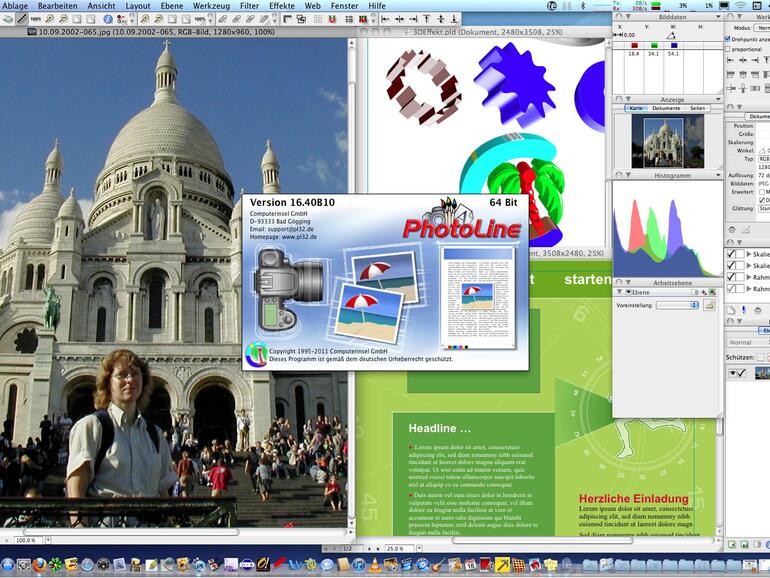This screenshot has height=578, width=770.
Task: Align left edges using main toolbar icon
Action: coord(386,19)
